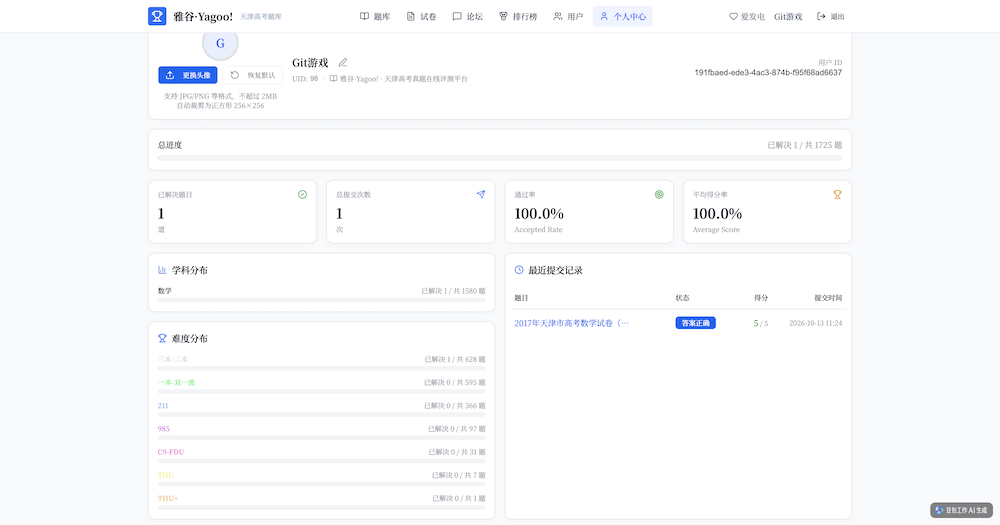Screen dimensions: 1000x525
Task: Click the trophy icon in 平均得分率 card
Action: pyautogui.click(x=837, y=195)
